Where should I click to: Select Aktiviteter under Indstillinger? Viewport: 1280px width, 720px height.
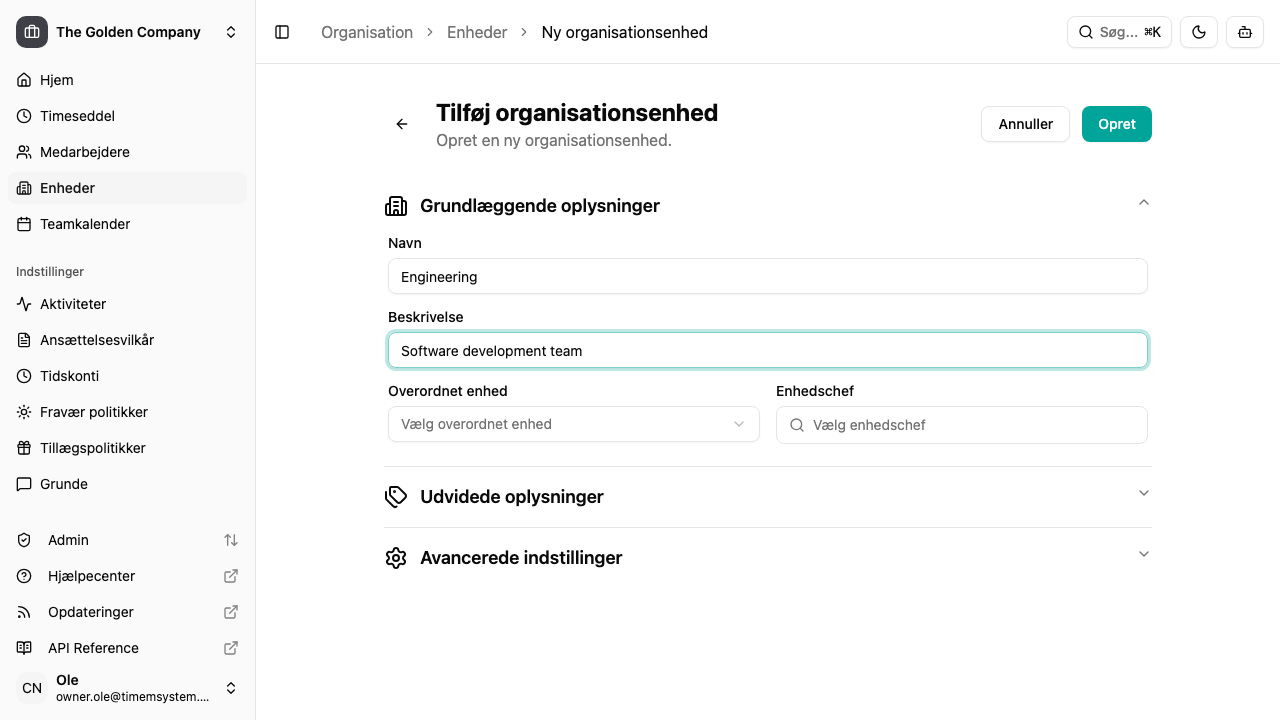(x=72, y=304)
